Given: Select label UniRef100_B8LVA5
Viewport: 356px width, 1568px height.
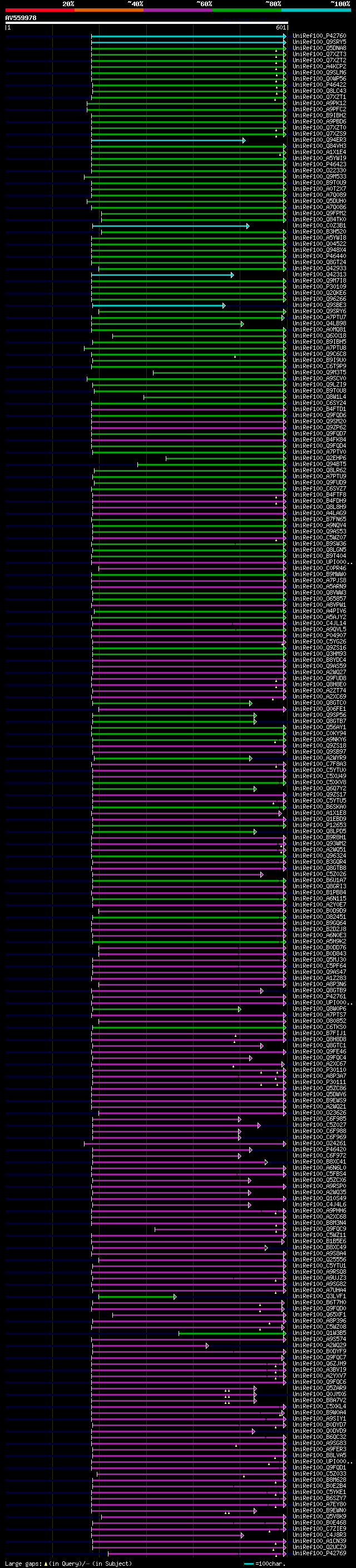Looking at the screenshot, I should coord(319,1456).
